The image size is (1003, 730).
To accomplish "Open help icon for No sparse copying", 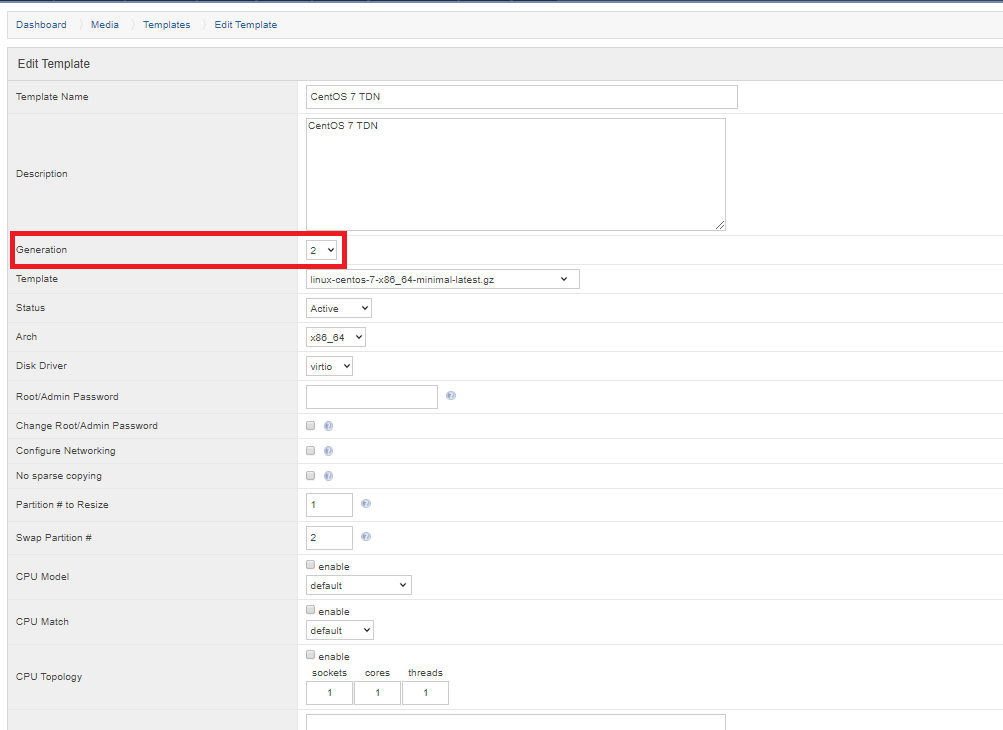I will [328, 476].
